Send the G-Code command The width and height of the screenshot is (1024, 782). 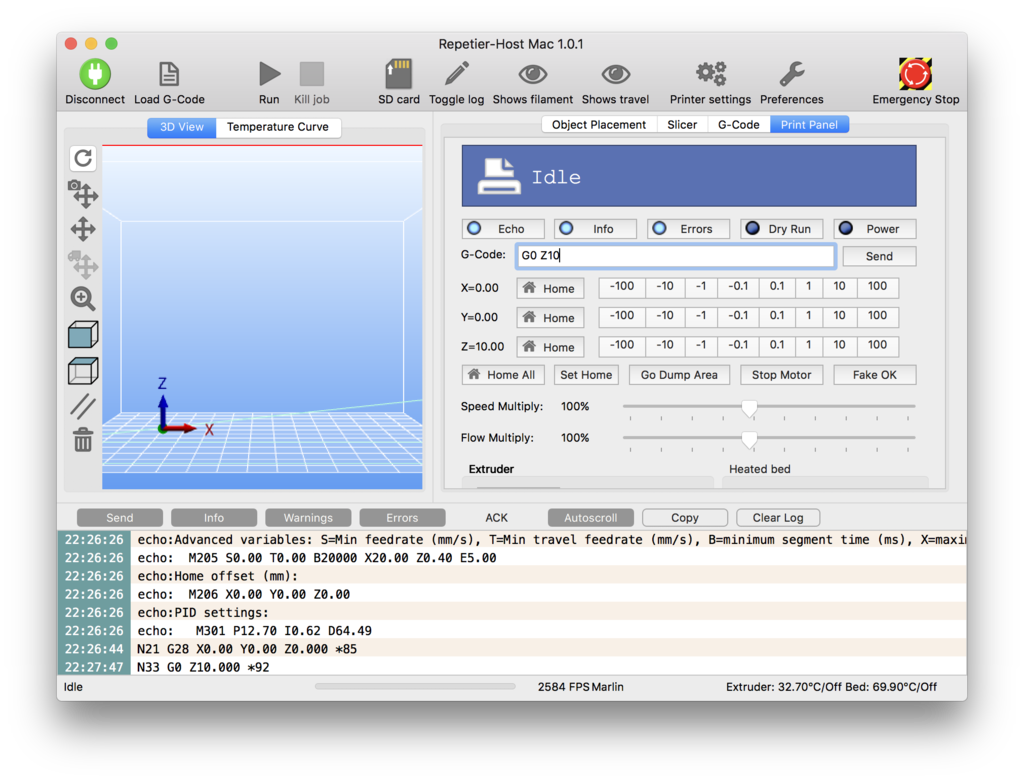pos(879,256)
